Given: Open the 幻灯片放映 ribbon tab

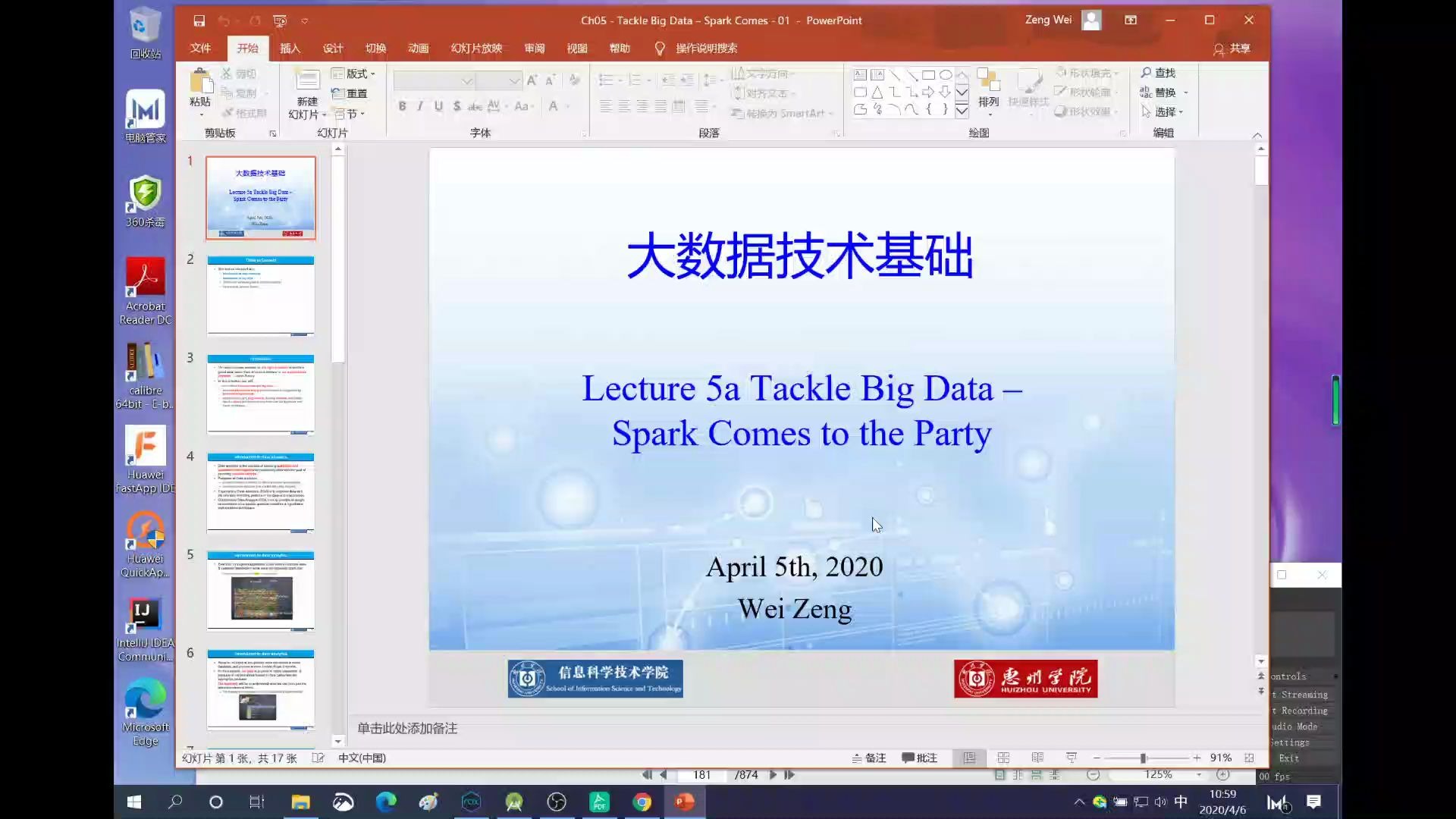Looking at the screenshot, I should [x=476, y=48].
